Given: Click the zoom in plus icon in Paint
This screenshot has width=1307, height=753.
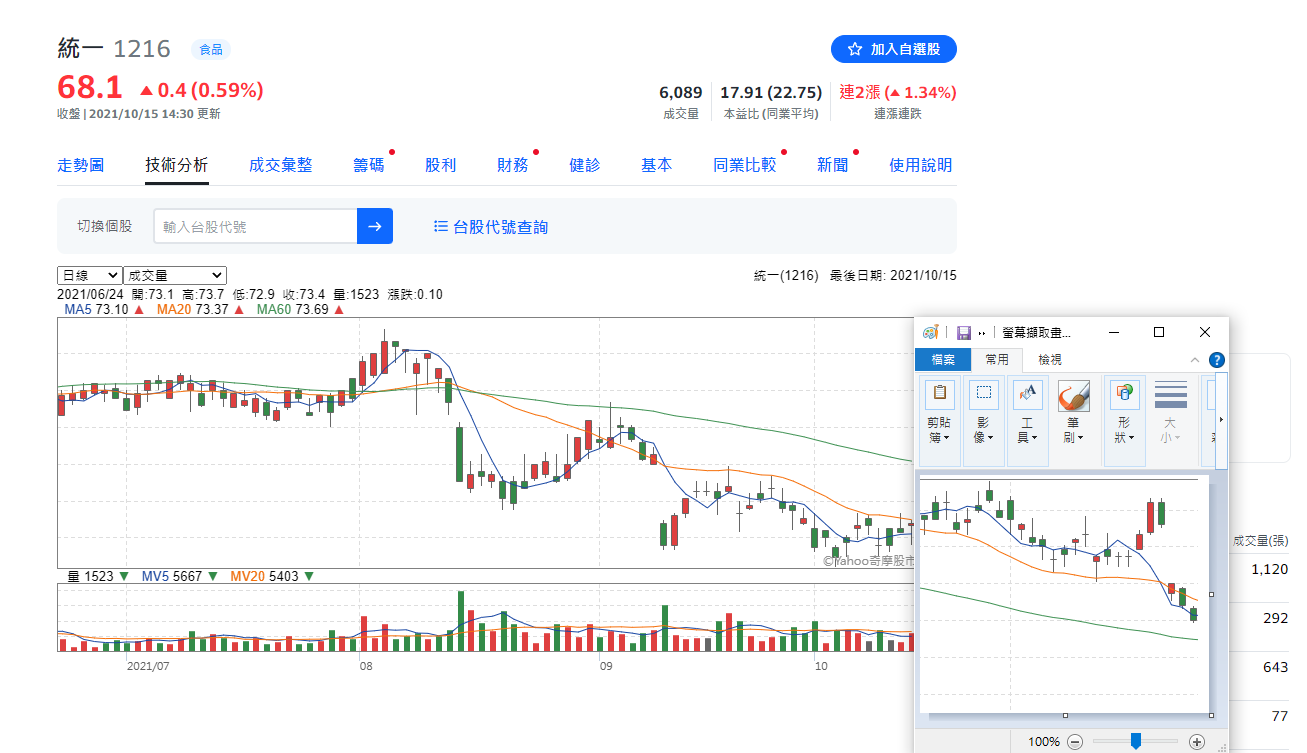Looking at the screenshot, I should (1197, 742).
